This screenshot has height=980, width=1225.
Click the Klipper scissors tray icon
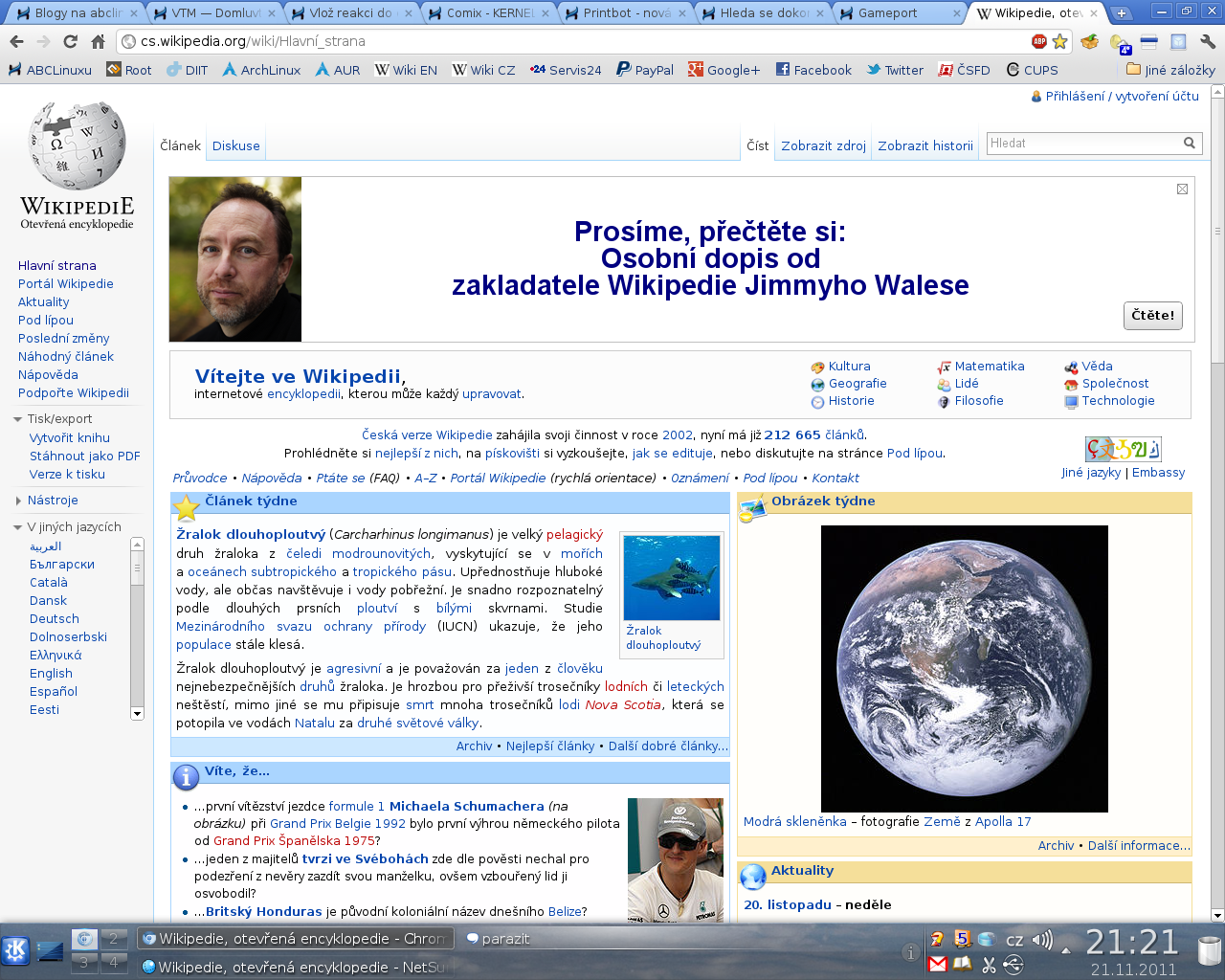point(989,964)
